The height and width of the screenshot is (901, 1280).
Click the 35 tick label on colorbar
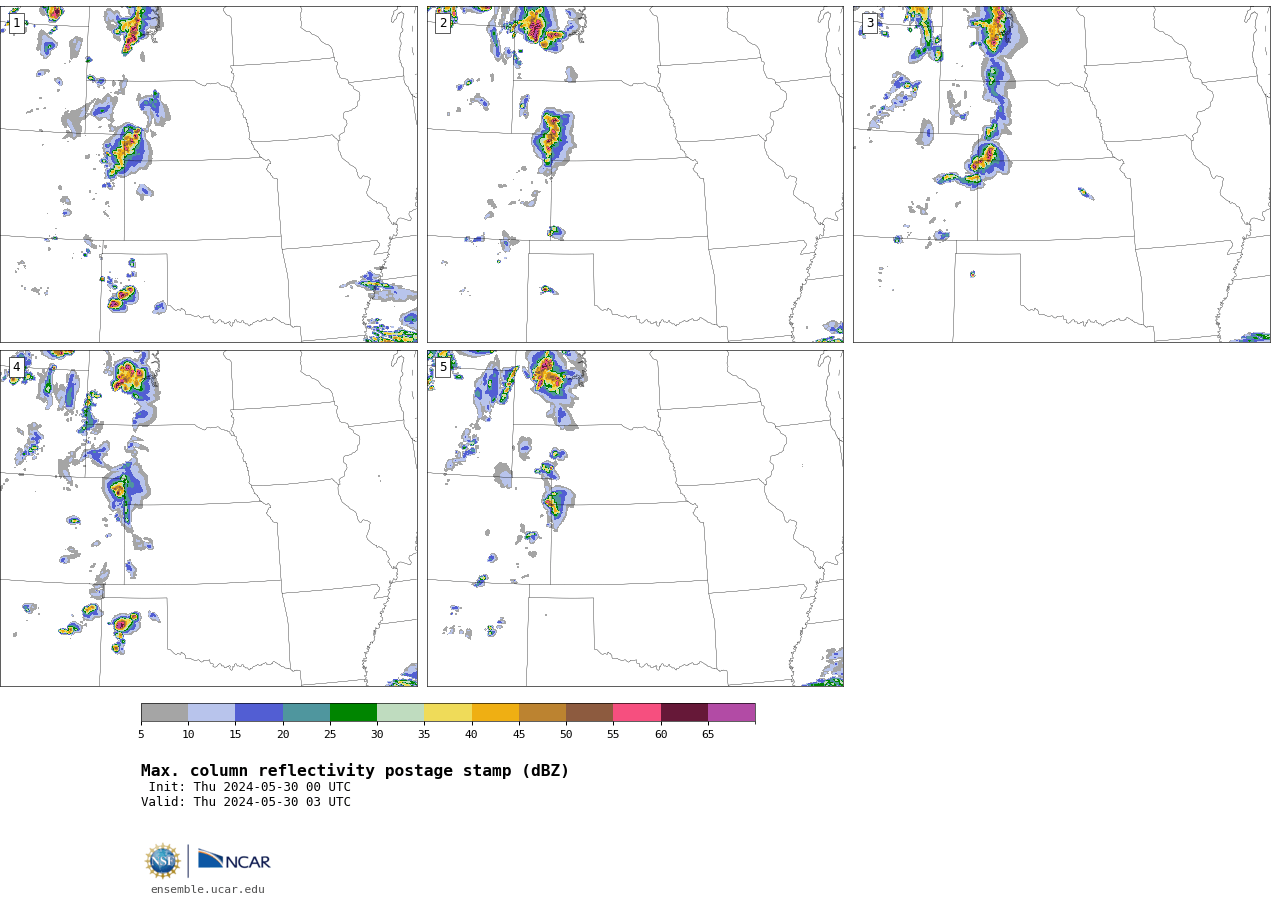pos(424,735)
